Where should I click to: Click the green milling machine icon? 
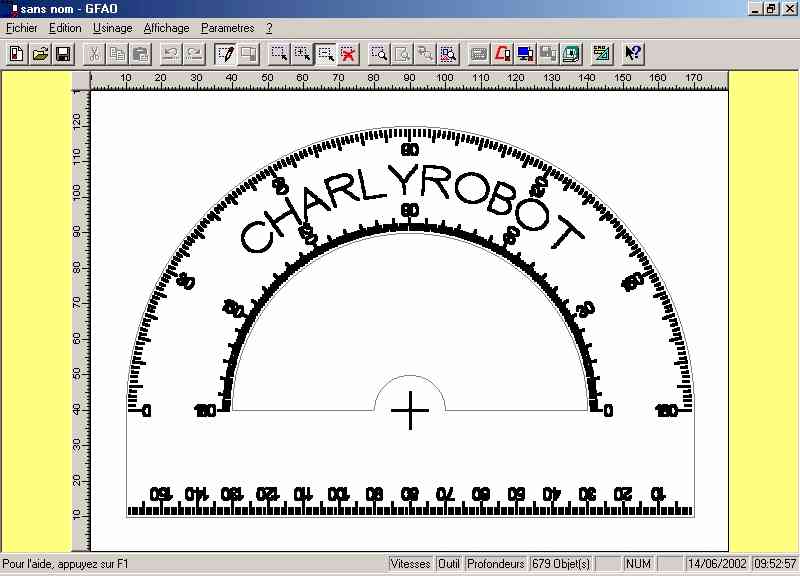(x=572, y=54)
